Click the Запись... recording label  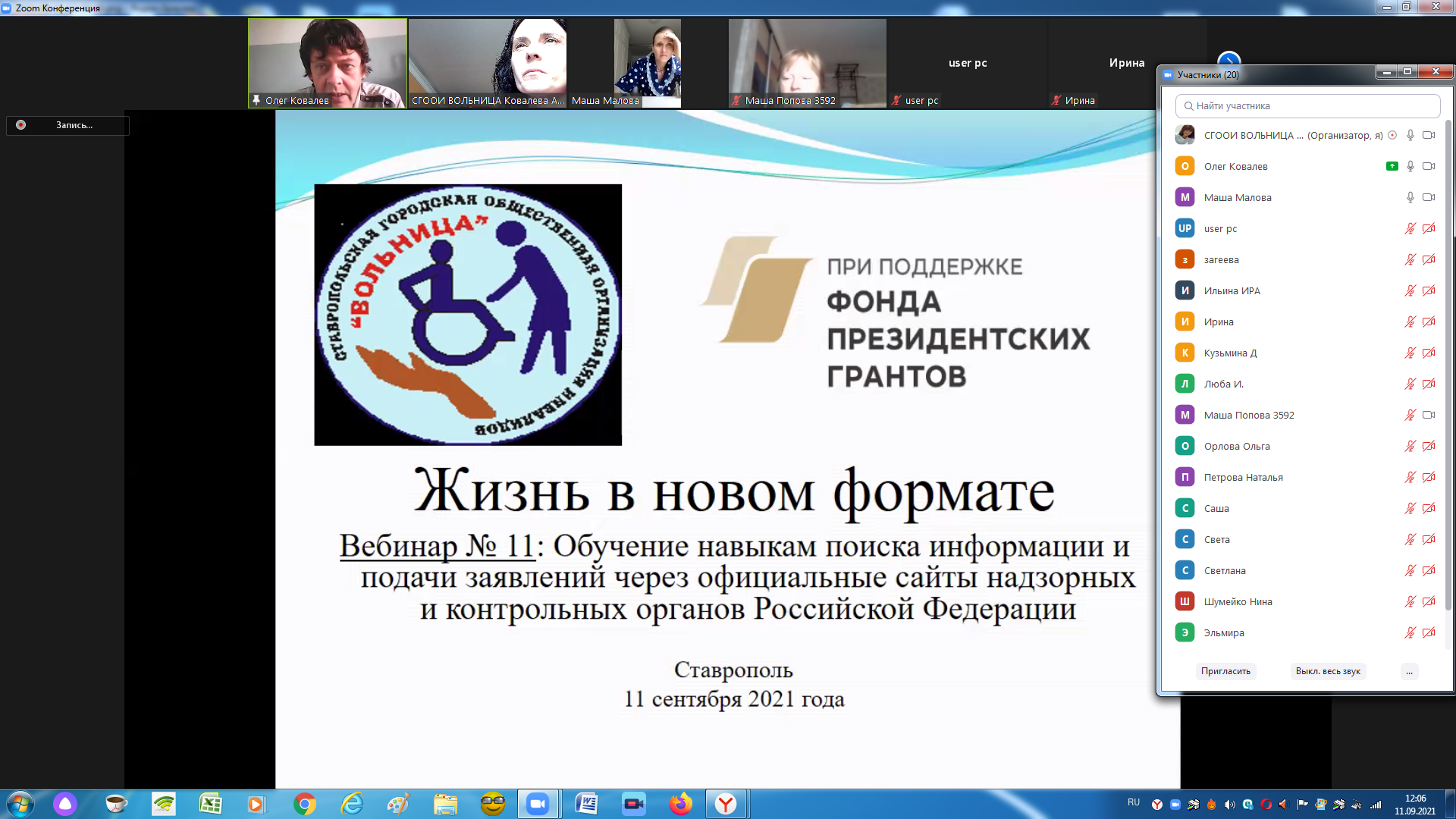click(x=74, y=125)
